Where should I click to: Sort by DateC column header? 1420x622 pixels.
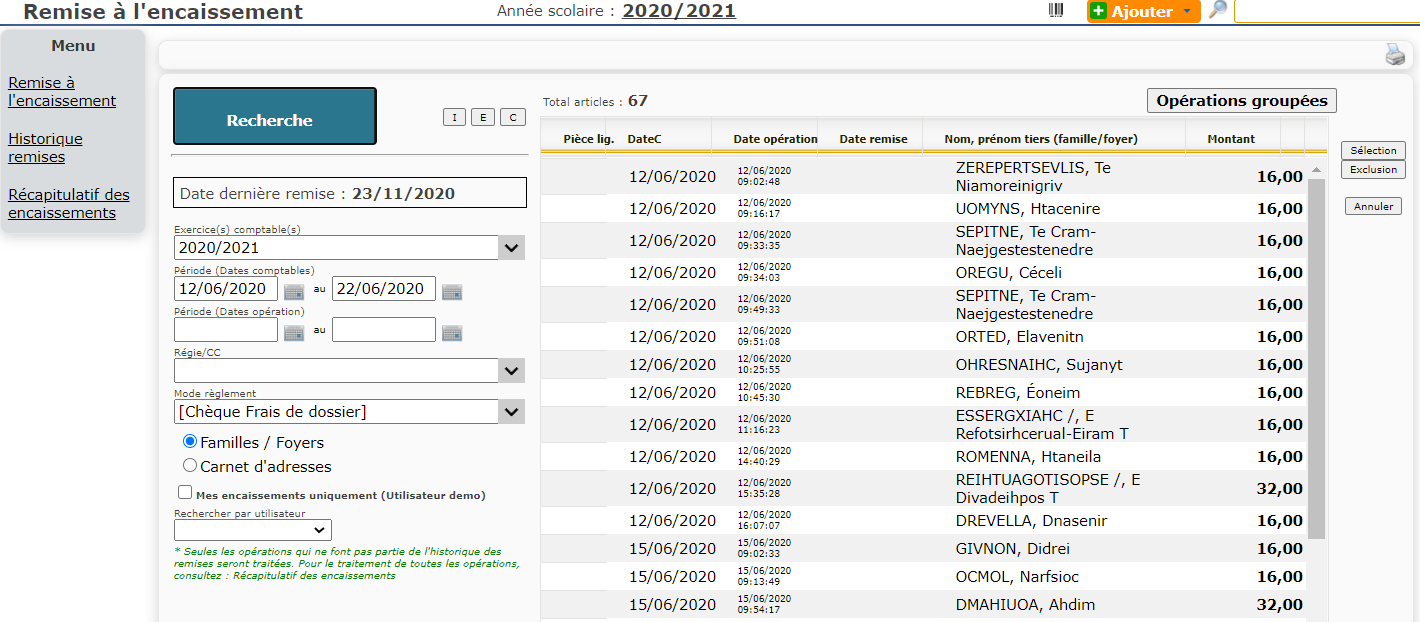644,139
